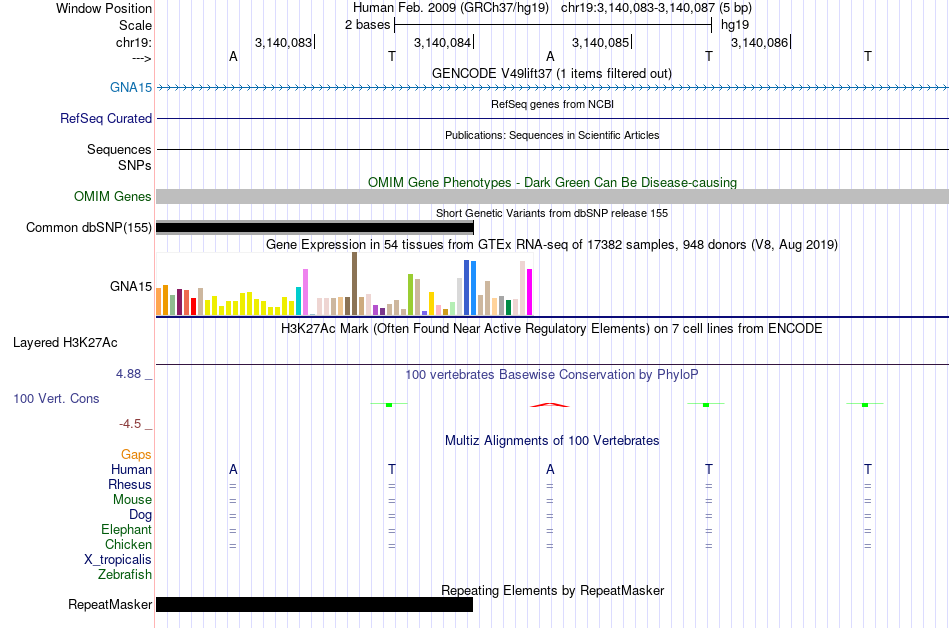Click the black GNA15 GTEx label
Image resolution: width=950 pixels, height=628 pixels.
click(x=131, y=286)
